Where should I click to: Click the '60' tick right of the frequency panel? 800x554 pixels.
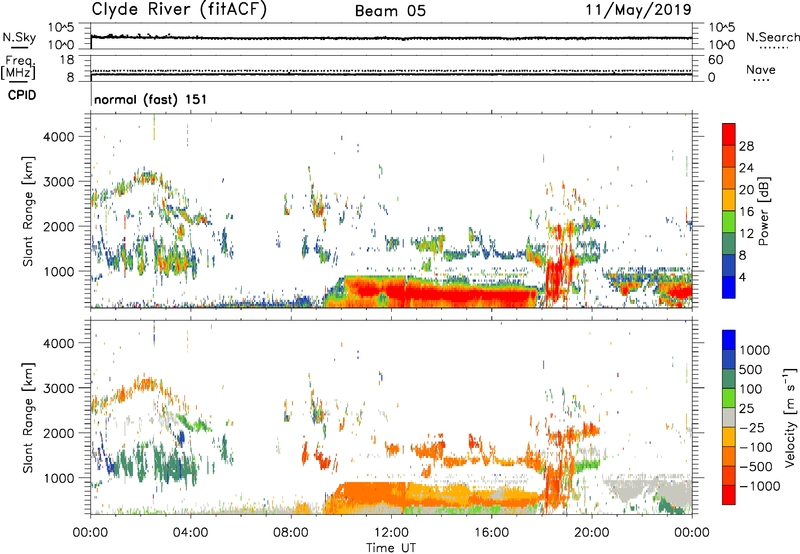point(715,60)
